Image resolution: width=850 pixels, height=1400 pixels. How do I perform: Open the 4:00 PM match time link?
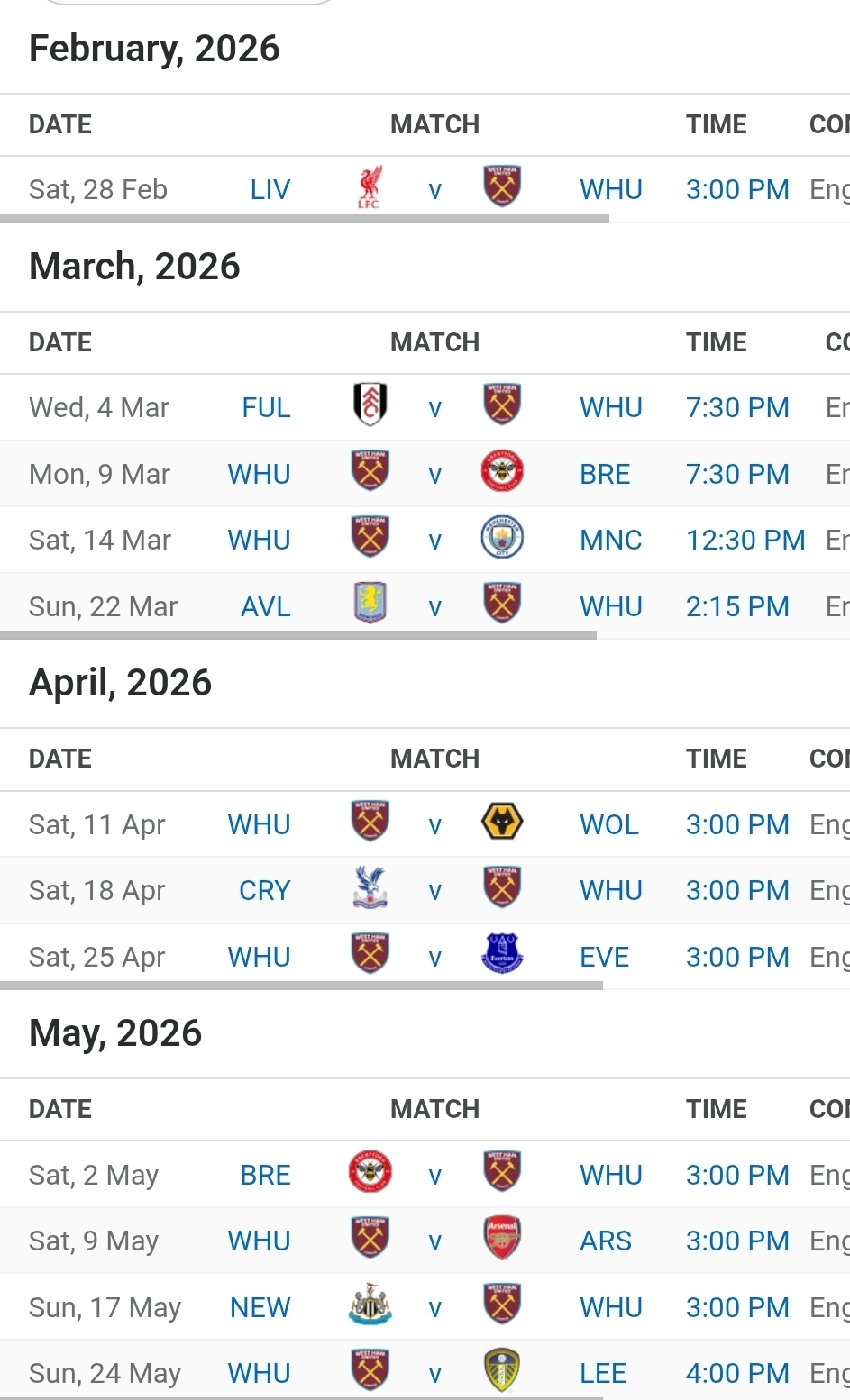(x=737, y=1374)
